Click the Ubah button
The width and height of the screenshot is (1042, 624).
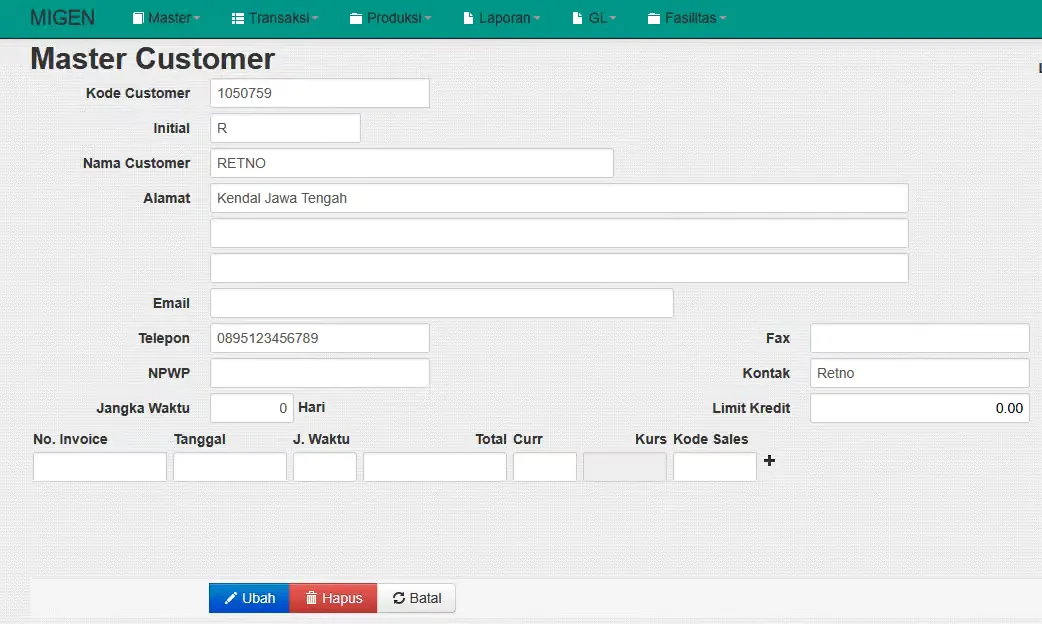(249, 598)
